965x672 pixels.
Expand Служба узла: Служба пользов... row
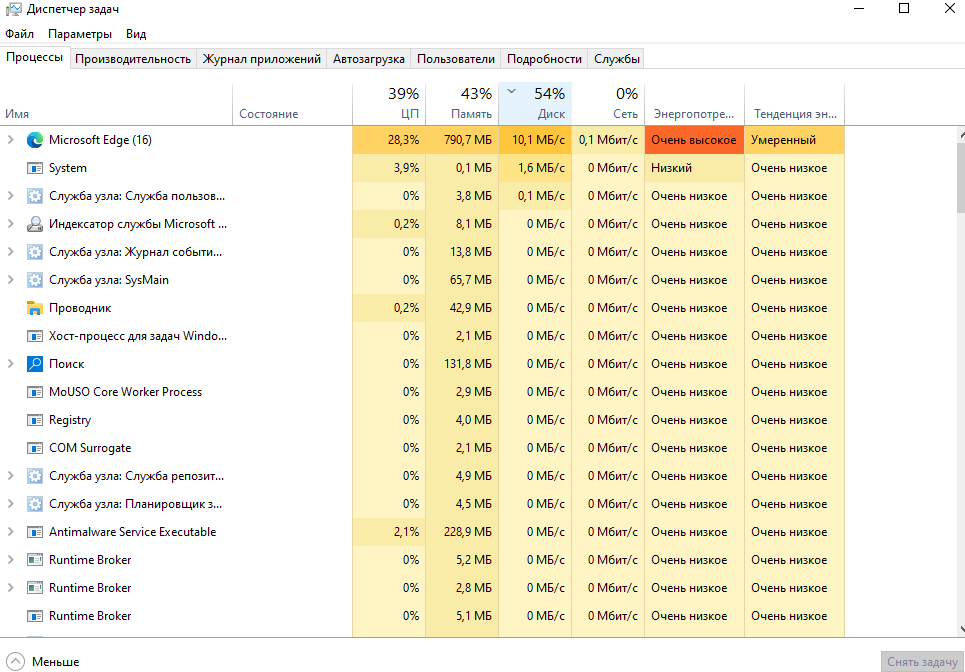[10, 196]
